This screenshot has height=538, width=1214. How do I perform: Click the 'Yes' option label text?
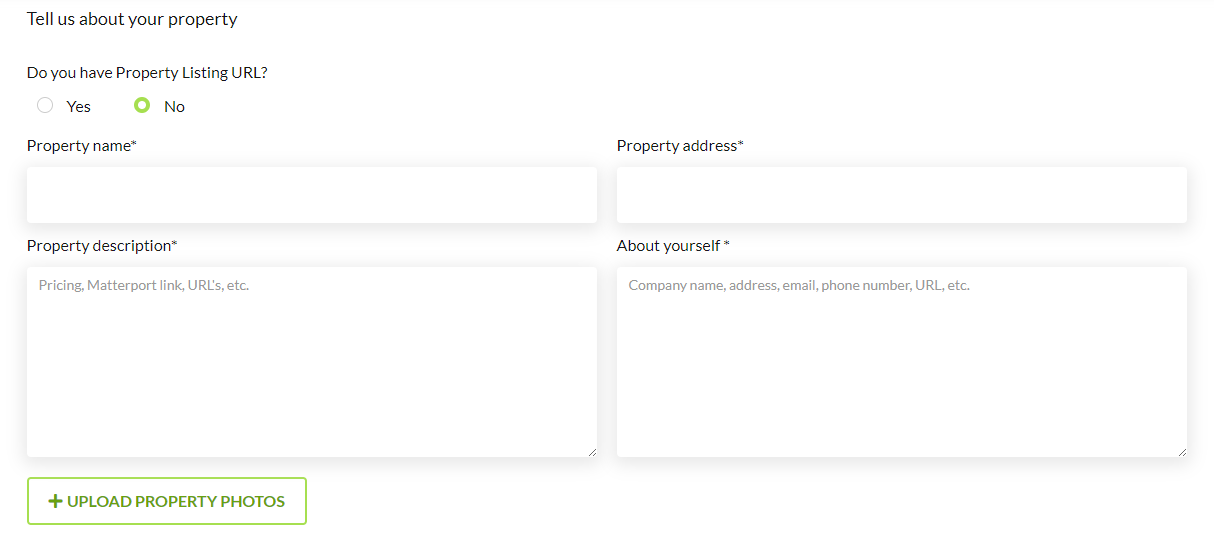(x=78, y=107)
